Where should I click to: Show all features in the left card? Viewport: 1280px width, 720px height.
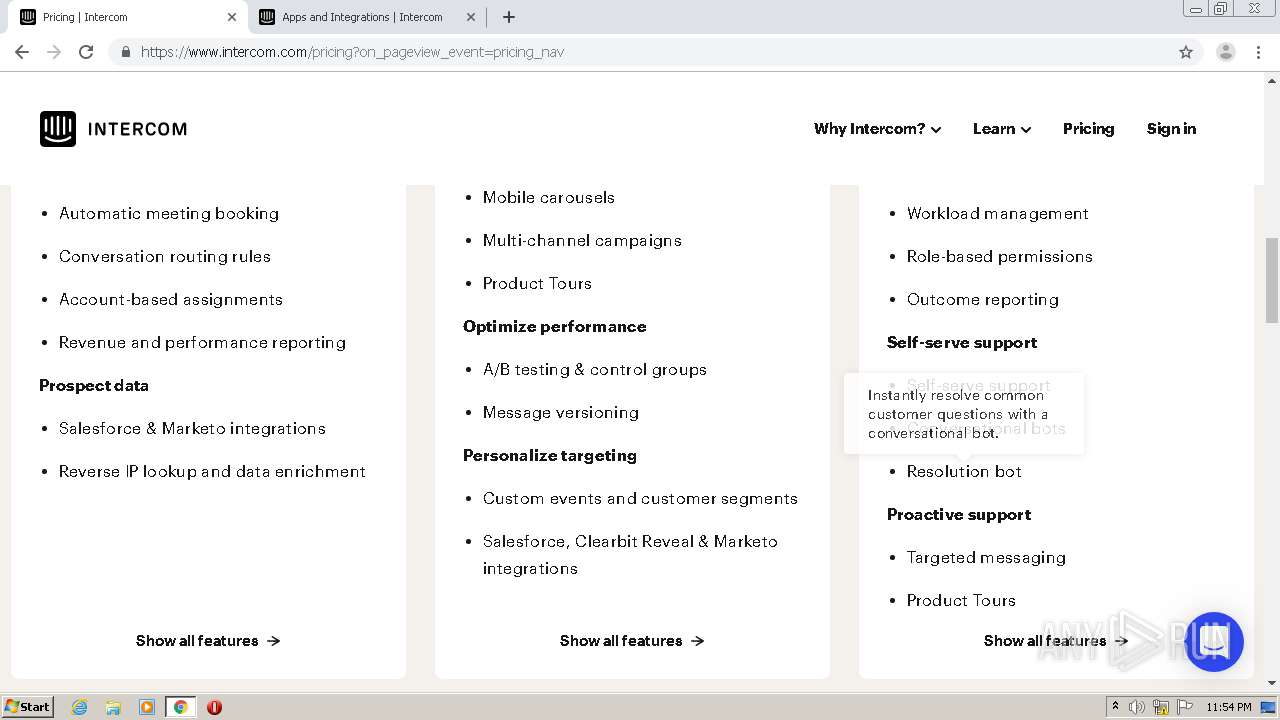pyautogui.click(x=208, y=641)
